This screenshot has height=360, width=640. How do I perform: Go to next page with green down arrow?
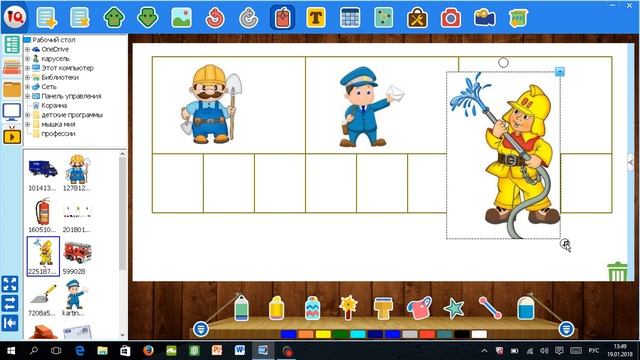click(x=148, y=18)
